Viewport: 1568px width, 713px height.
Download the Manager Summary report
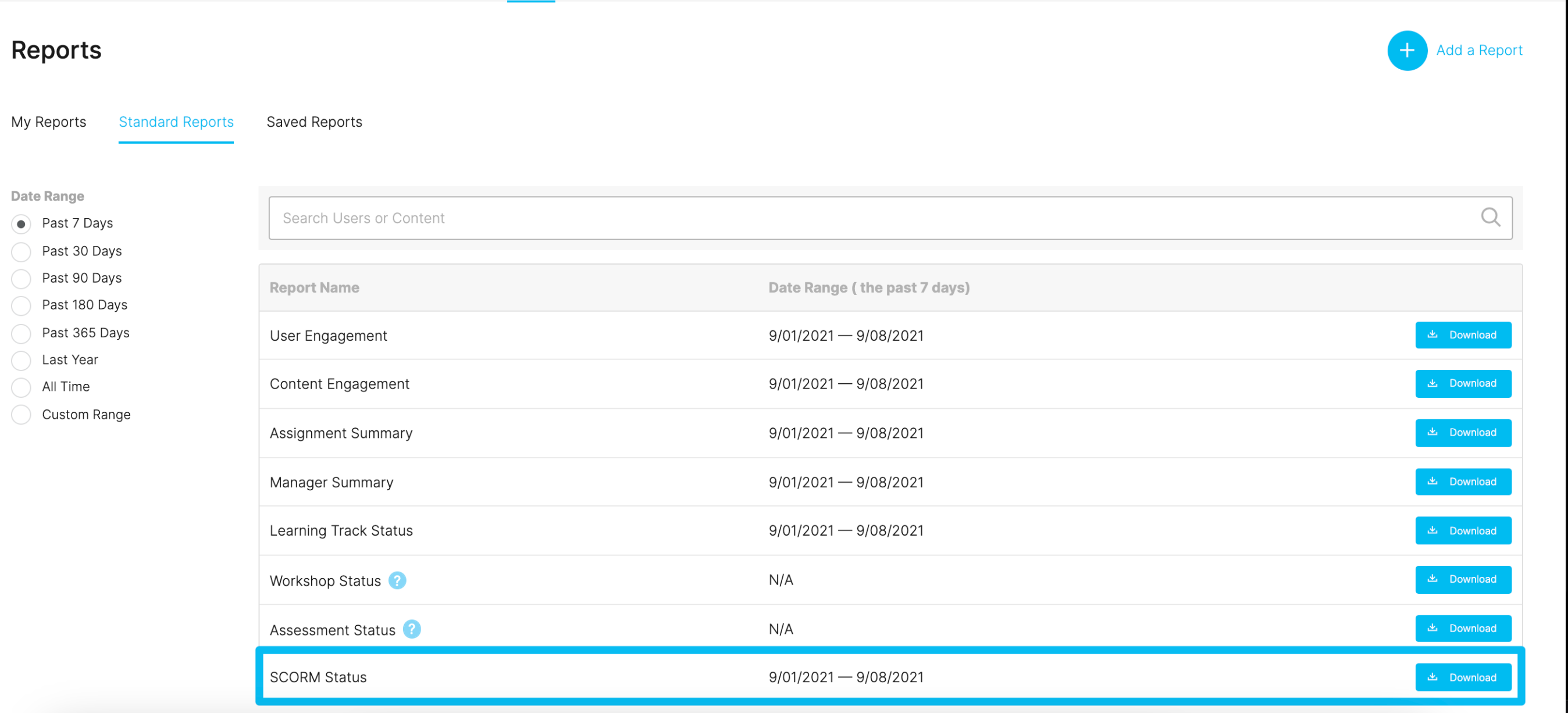click(x=1463, y=482)
